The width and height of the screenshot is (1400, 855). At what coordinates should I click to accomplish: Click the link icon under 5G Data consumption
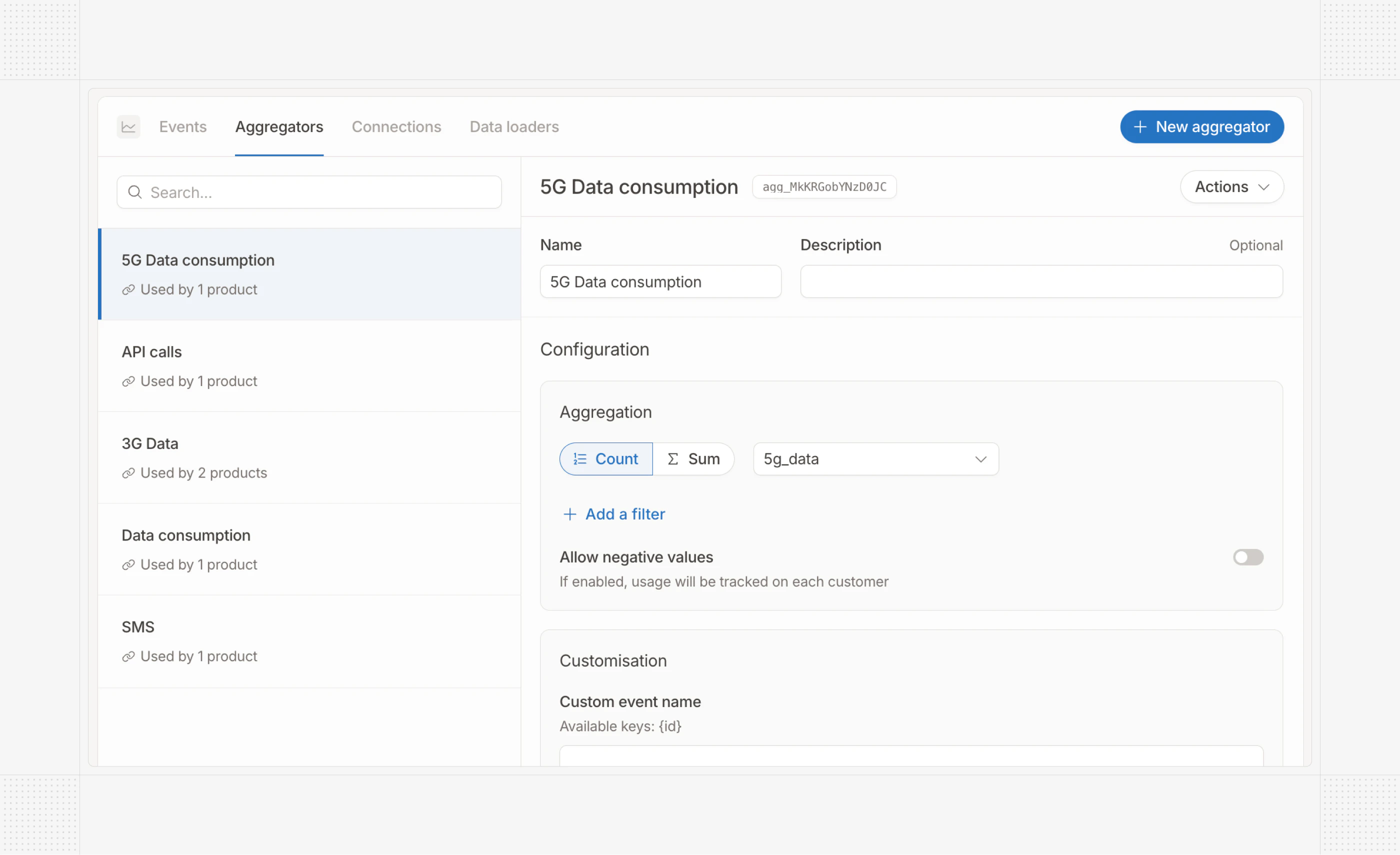(128, 289)
